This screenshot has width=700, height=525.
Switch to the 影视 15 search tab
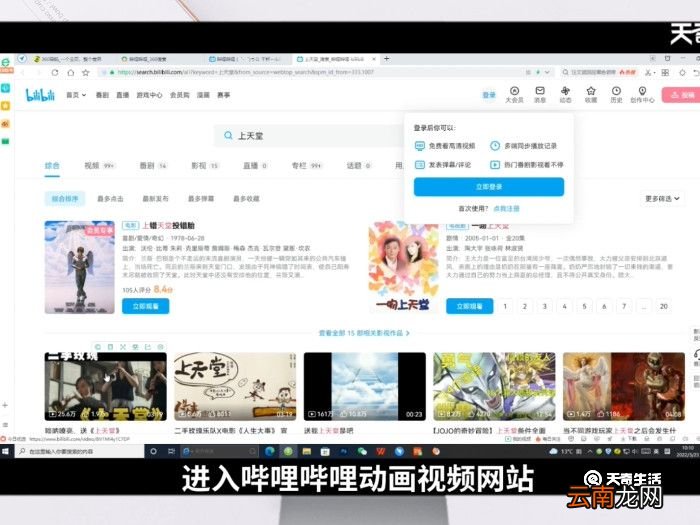[205, 166]
